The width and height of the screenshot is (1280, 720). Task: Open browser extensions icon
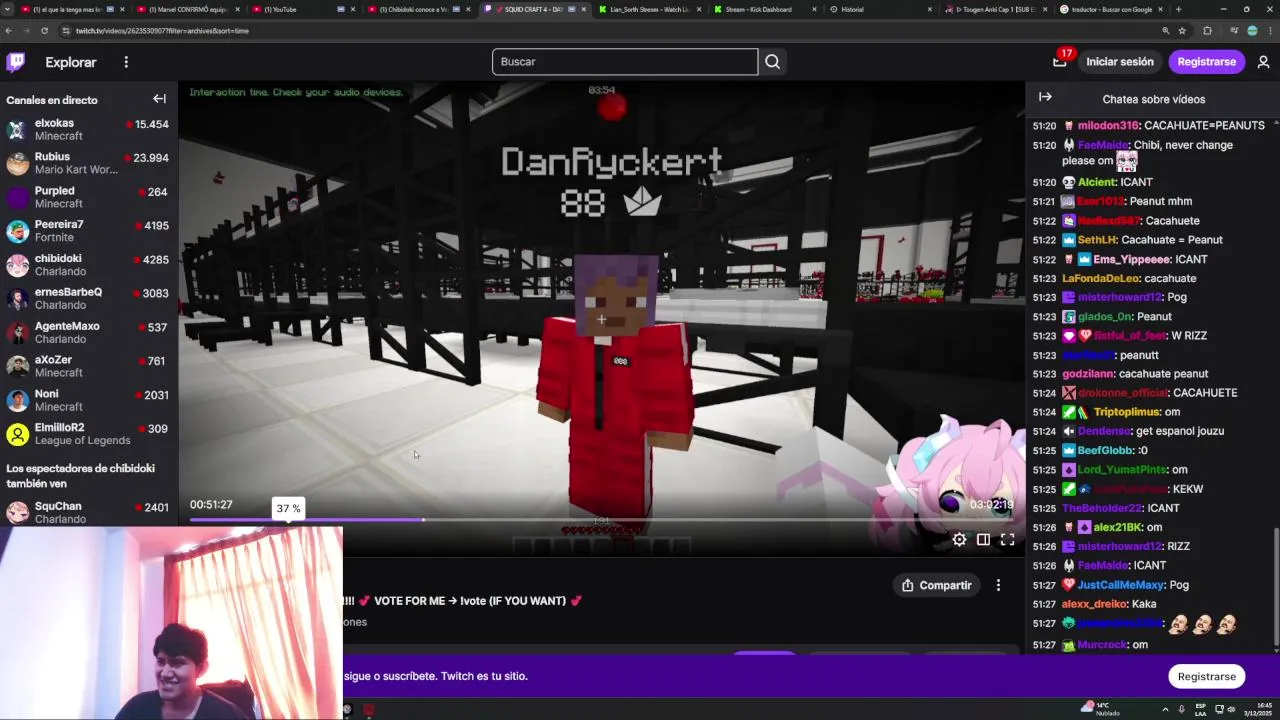(1207, 31)
